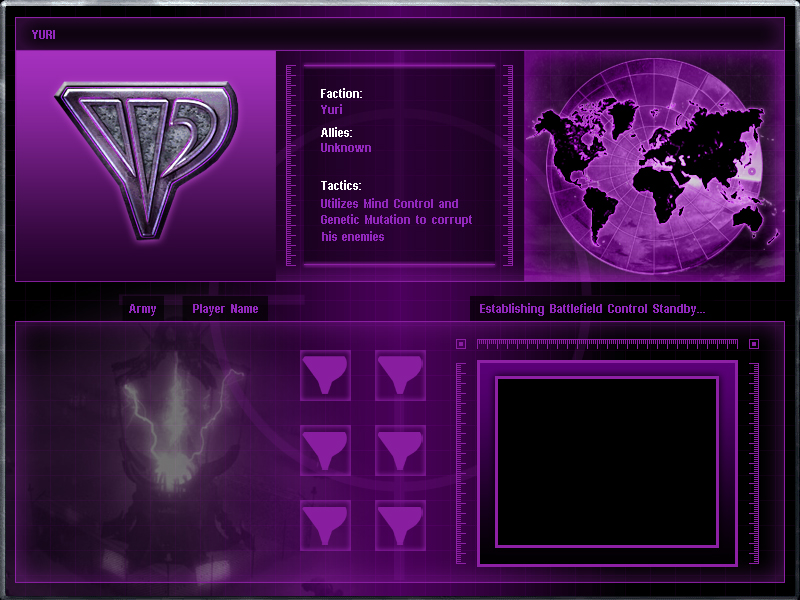Click the loading progress ruler above preview
This screenshot has width=800, height=600.
tap(607, 344)
